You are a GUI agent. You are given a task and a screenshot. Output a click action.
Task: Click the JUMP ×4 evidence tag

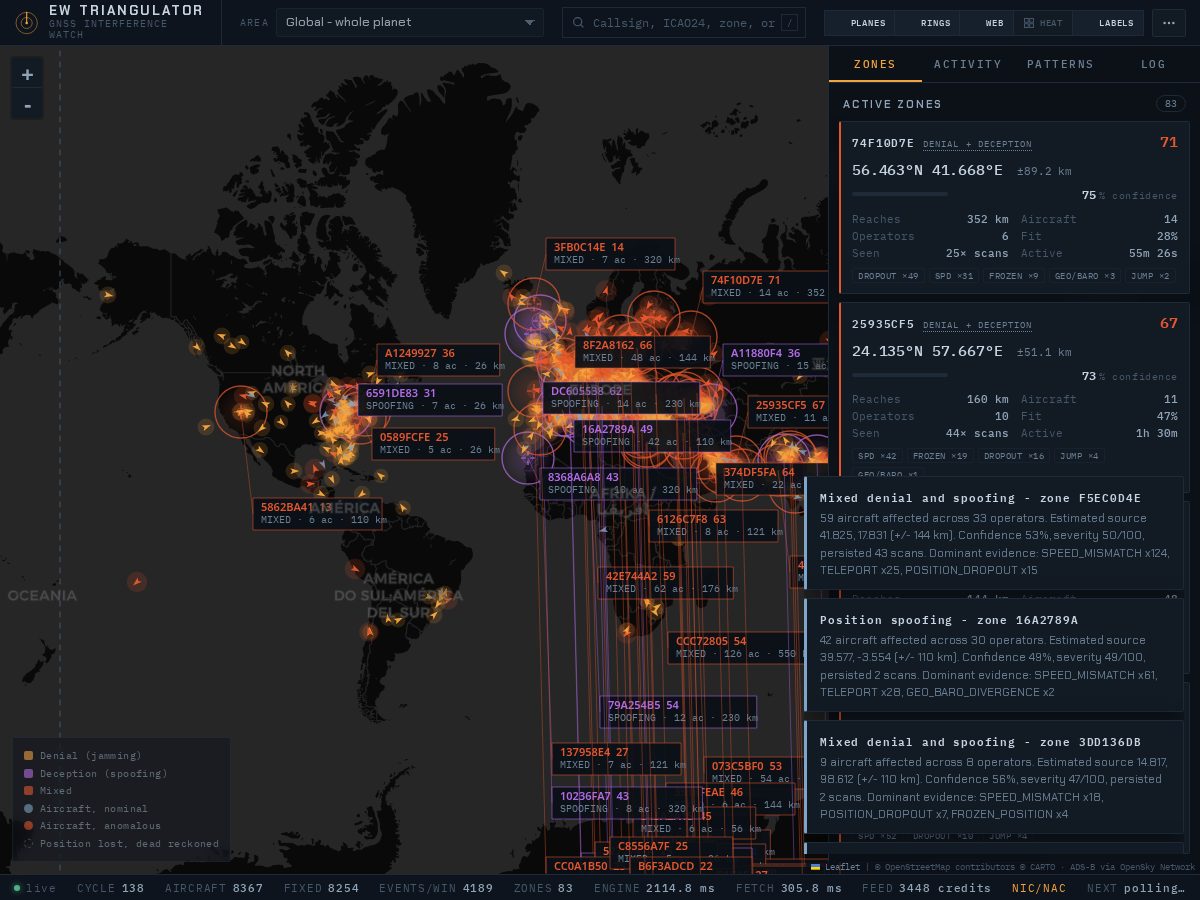coord(1080,456)
